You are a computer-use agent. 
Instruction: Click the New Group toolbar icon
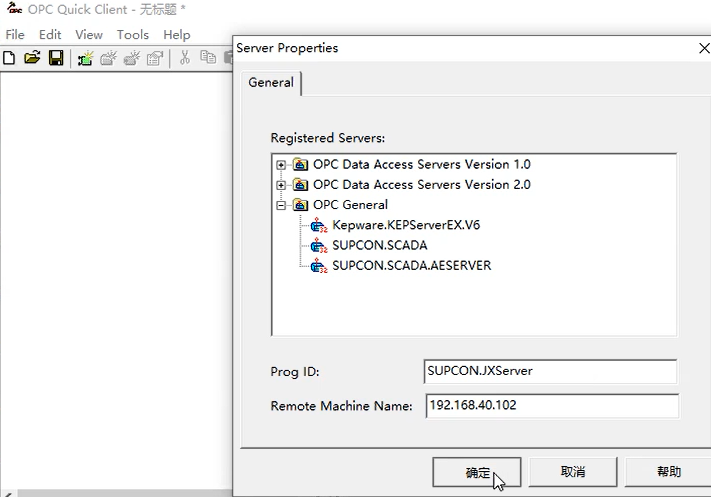point(108,58)
